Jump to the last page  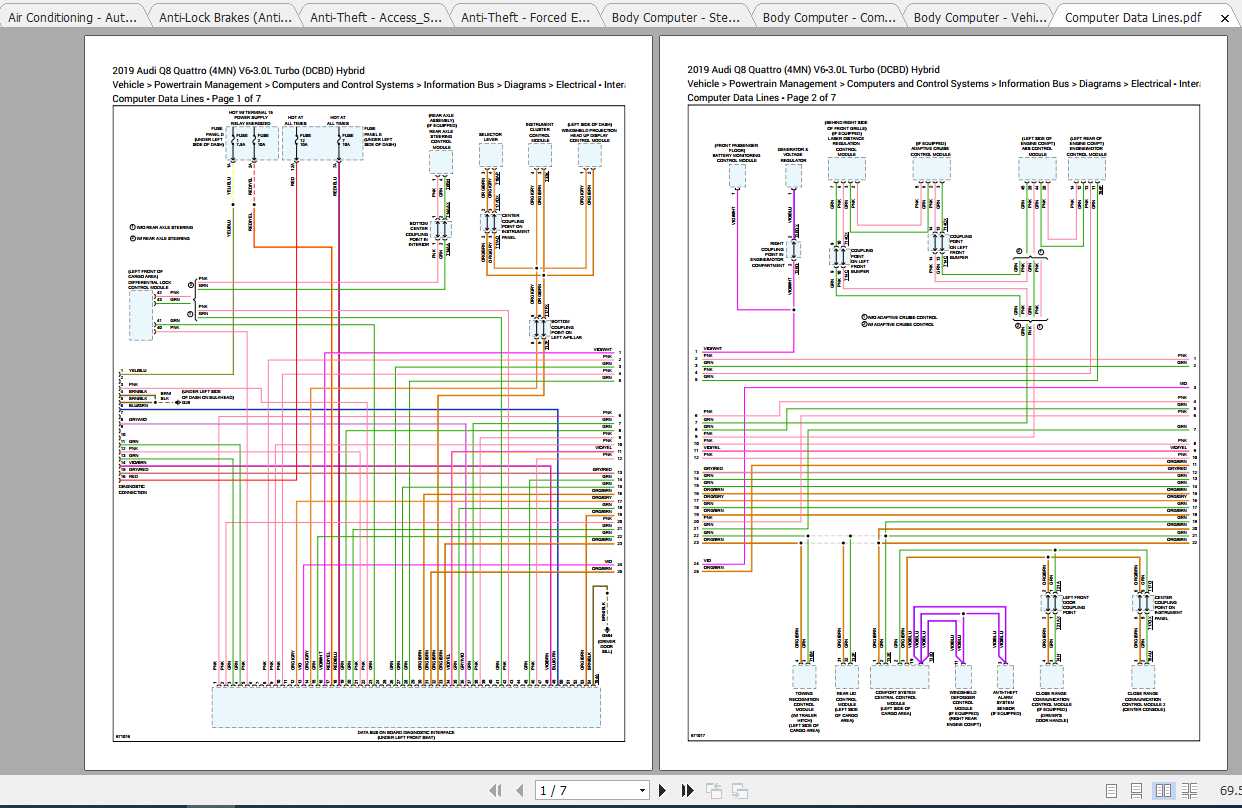point(687,790)
